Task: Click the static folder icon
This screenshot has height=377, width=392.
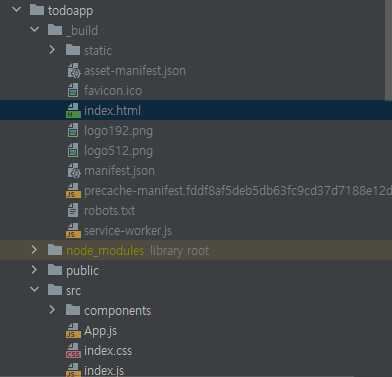Action: [73, 50]
